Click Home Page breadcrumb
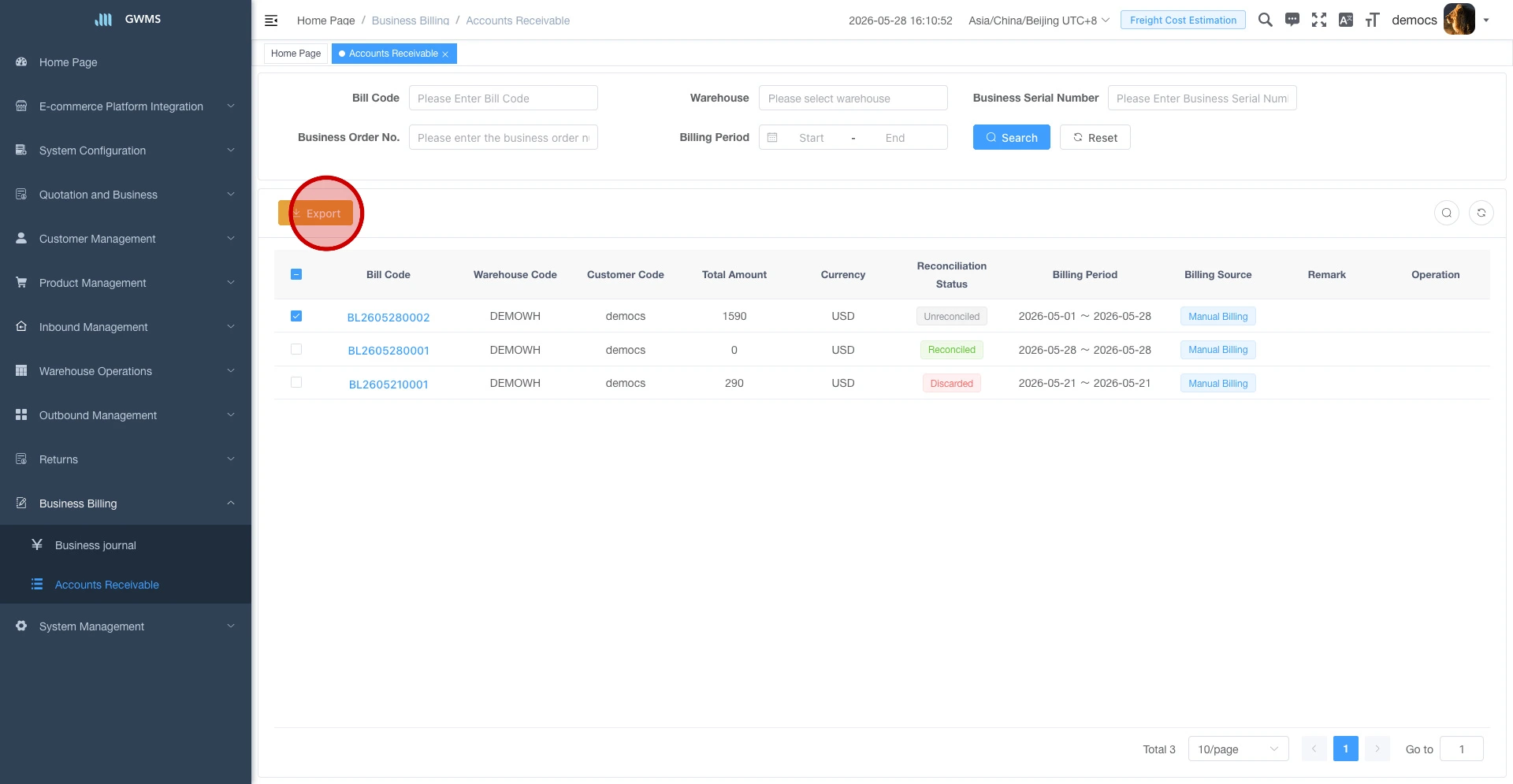The width and height of the screenshot is (1513, 784). pyautogui.click(x=326, y=20)
